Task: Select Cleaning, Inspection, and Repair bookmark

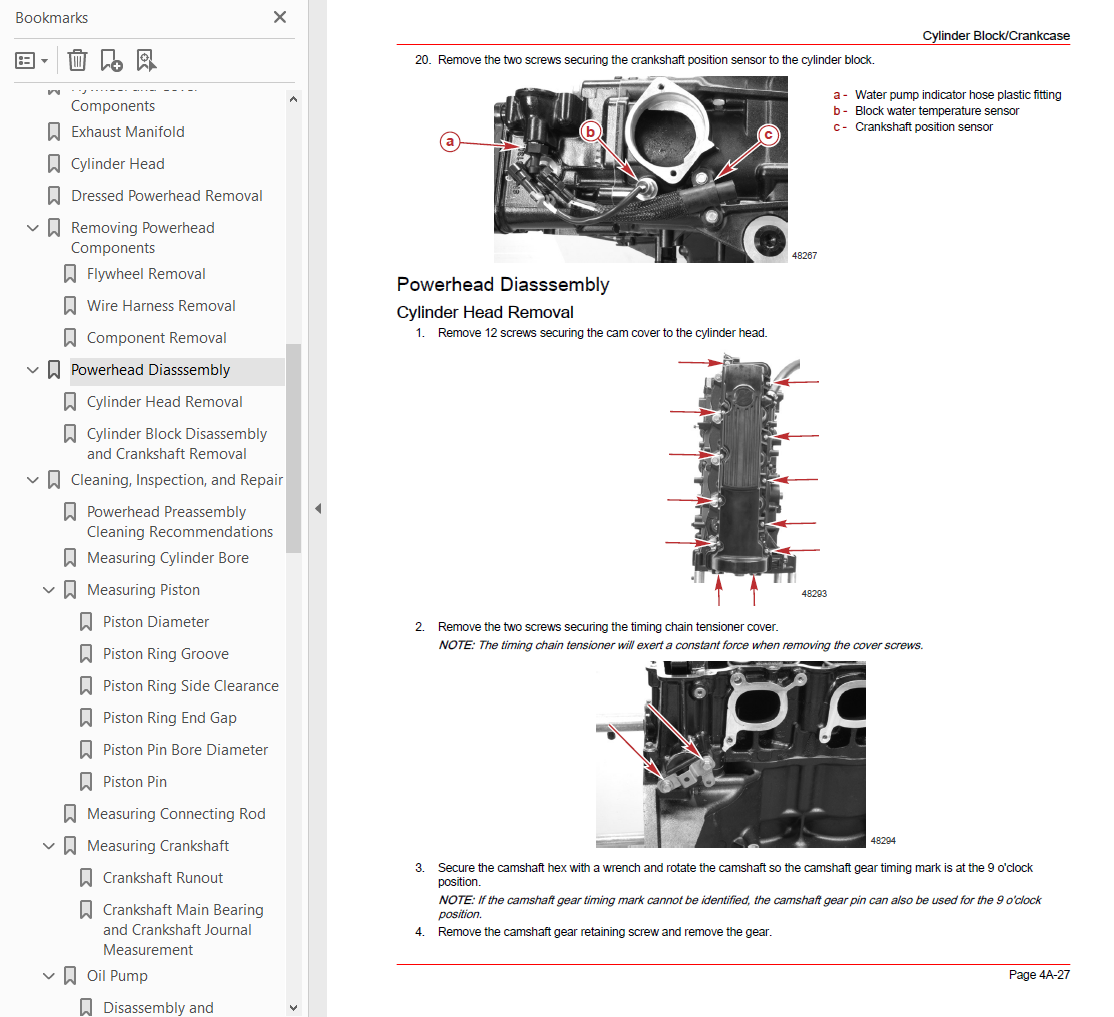Action: point(177,480)
